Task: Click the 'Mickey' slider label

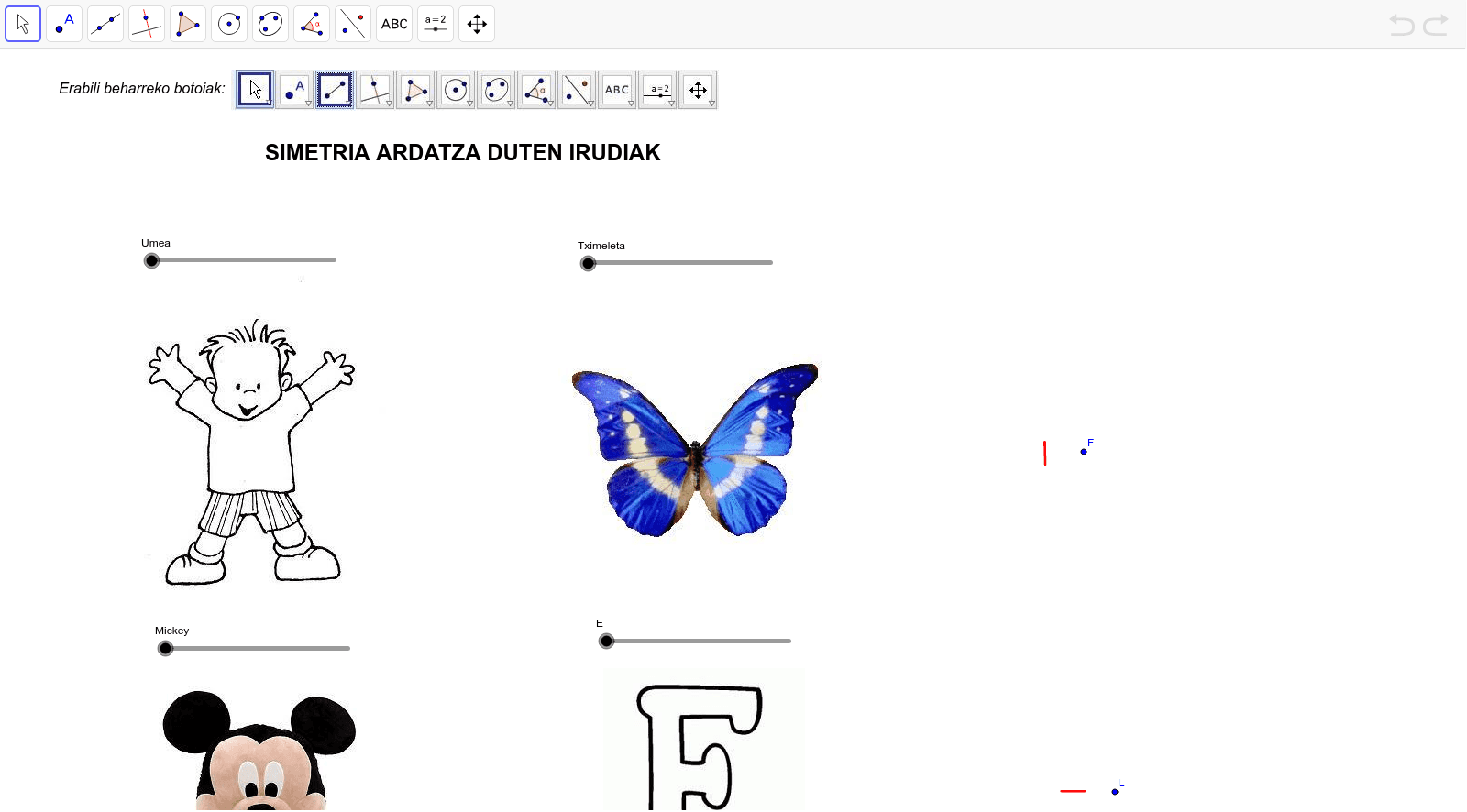Action: [172, 631]
